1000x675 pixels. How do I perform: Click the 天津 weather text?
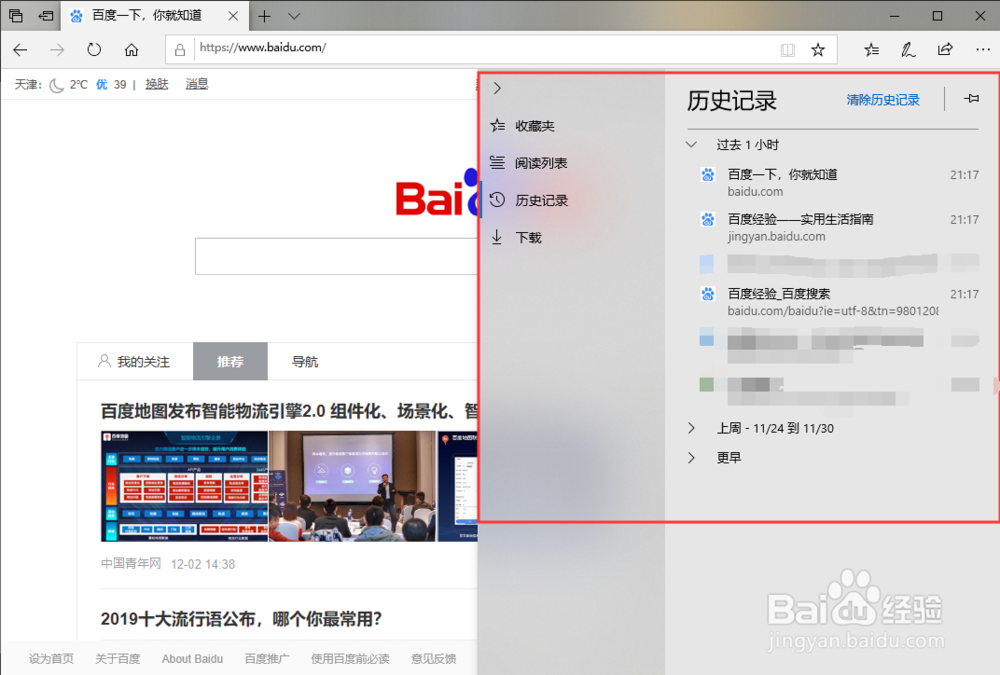pyautogui.click(x=28, y=84)
